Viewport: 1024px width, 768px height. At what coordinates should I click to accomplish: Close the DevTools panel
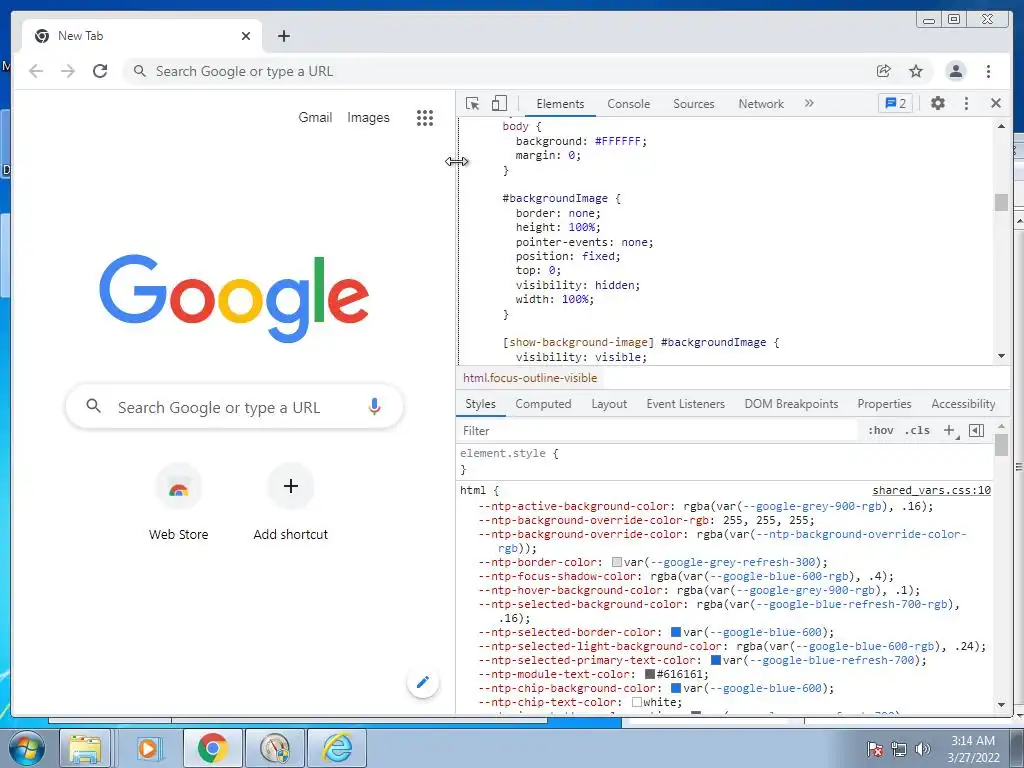click(x=996, y=103)
